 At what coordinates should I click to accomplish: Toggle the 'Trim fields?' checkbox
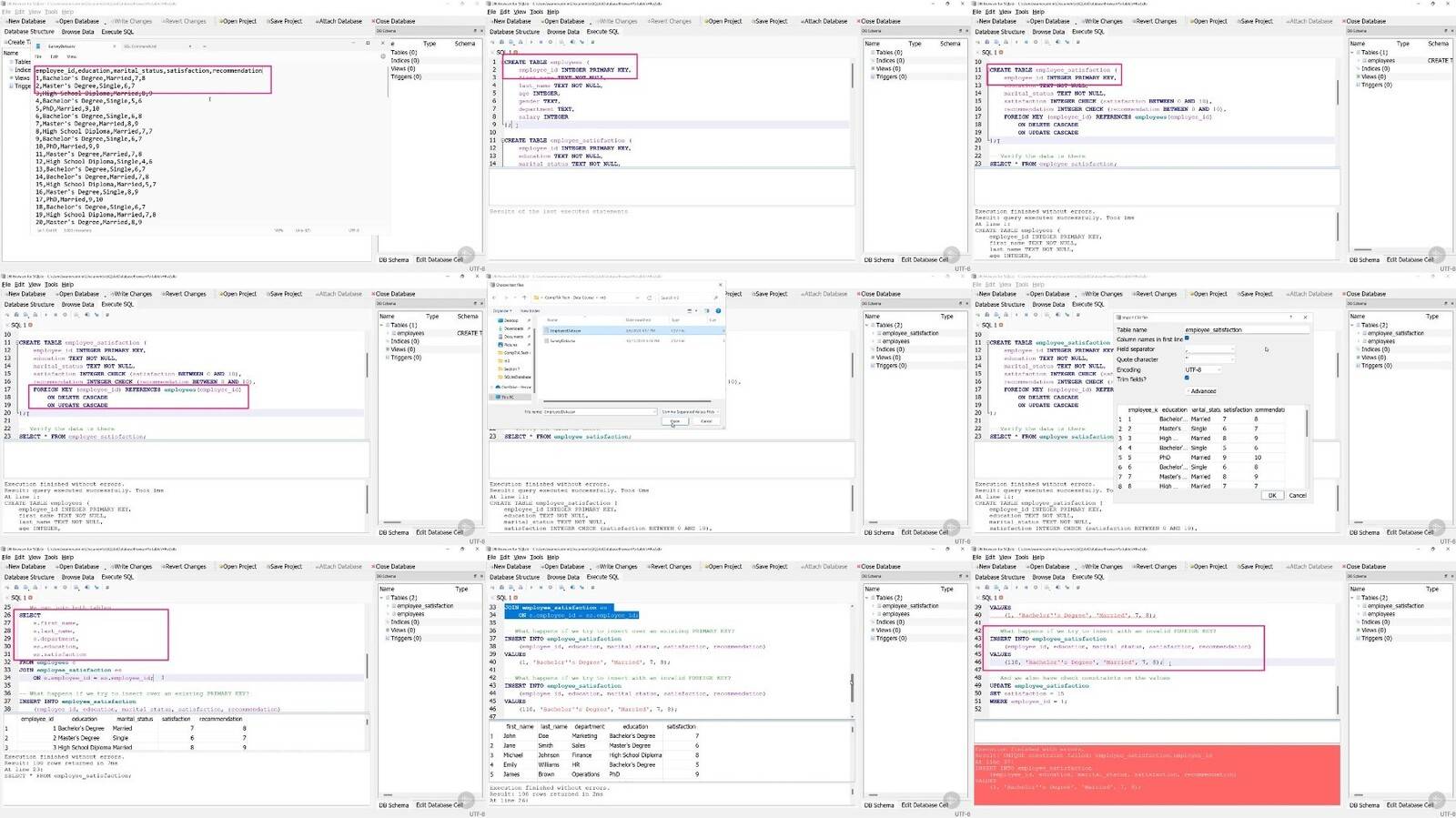pyautogui.click(x=1187, y=378)
